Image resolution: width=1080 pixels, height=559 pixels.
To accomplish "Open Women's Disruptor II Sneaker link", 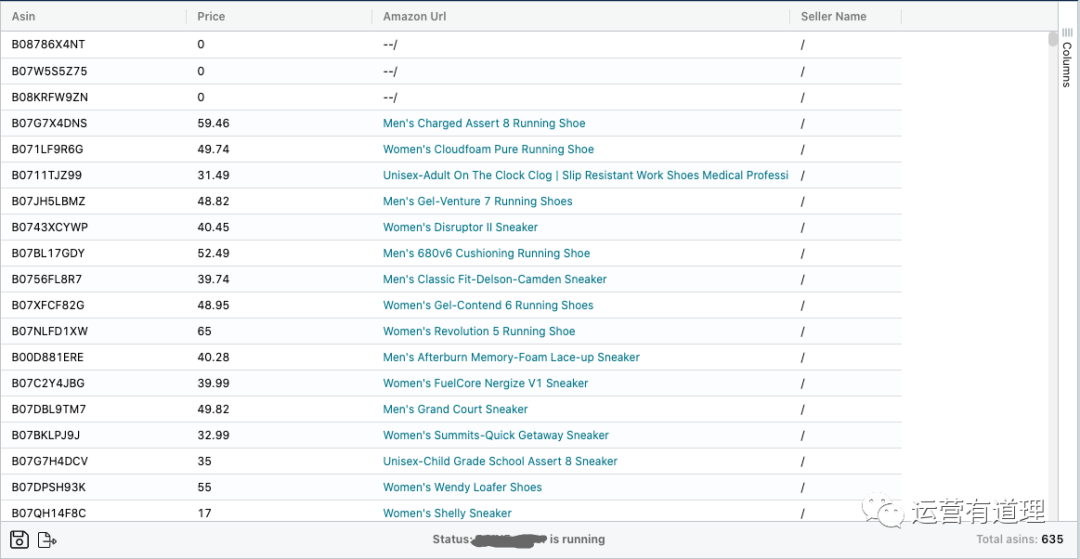I will (x=460, y=228).
